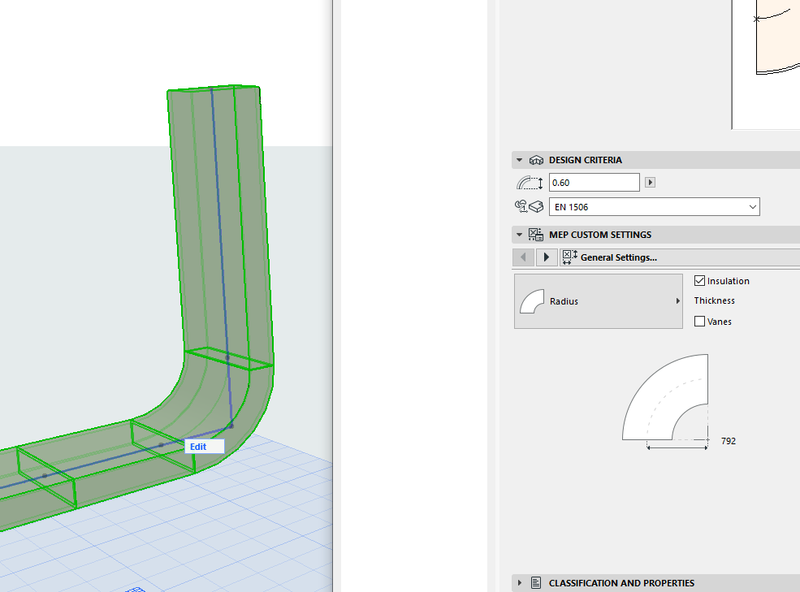Disable the Insulation checkbox
800x592 pixels.
point(700,281)
